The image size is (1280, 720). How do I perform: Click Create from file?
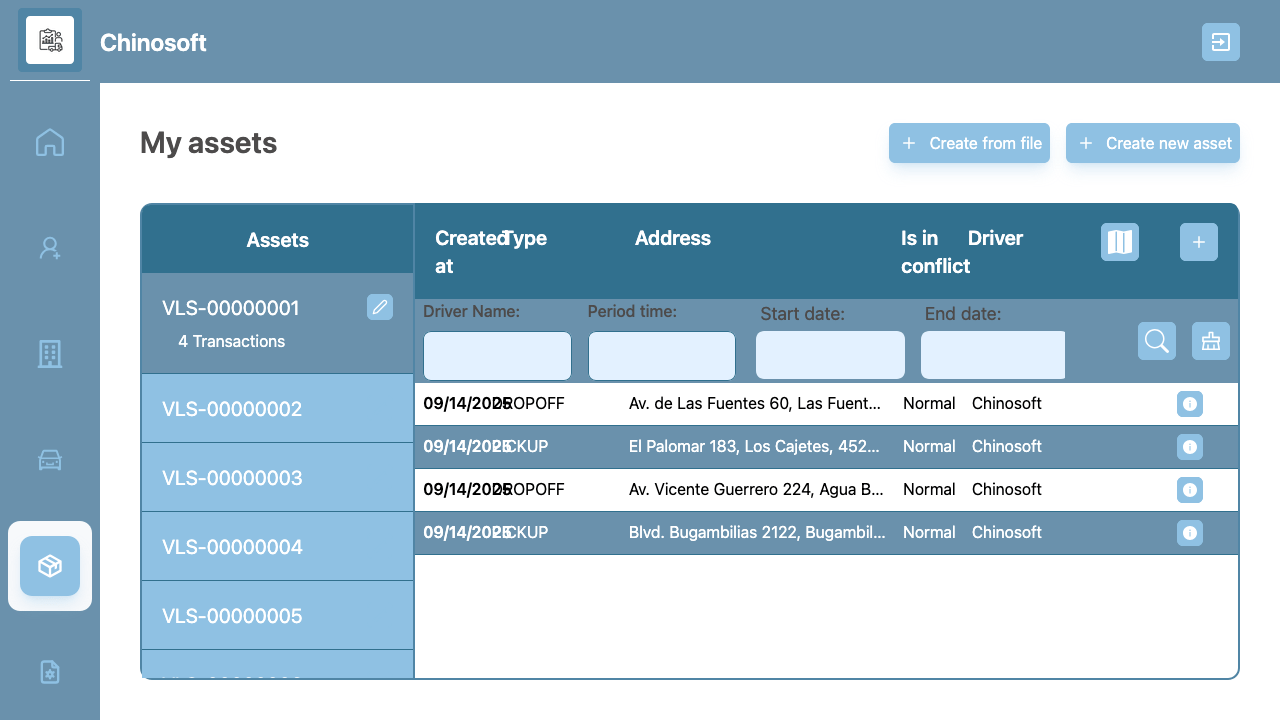click(x=969, y=143)
